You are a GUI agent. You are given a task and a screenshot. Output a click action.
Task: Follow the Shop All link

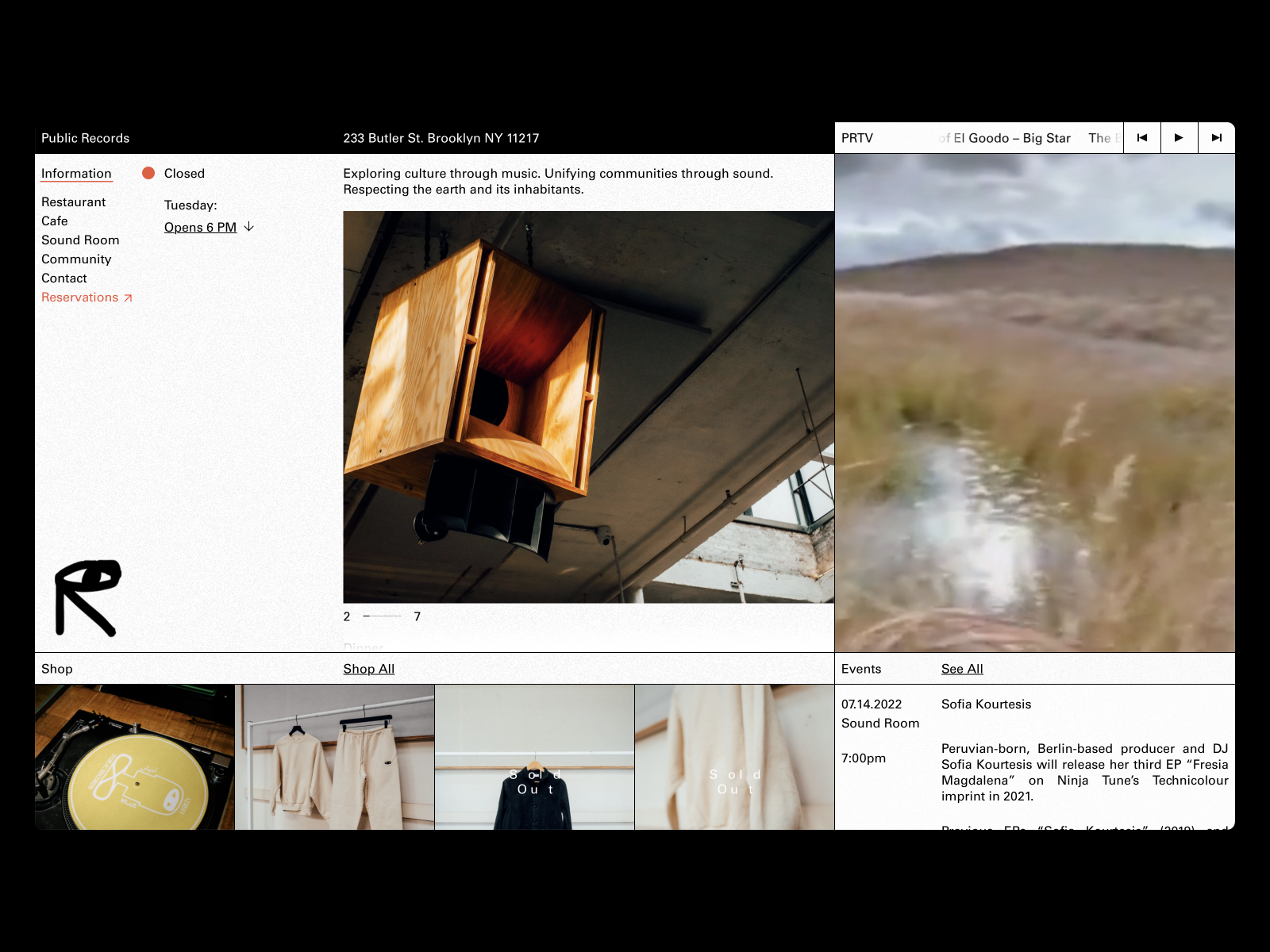pyautogui.click(x=368, y=668)
